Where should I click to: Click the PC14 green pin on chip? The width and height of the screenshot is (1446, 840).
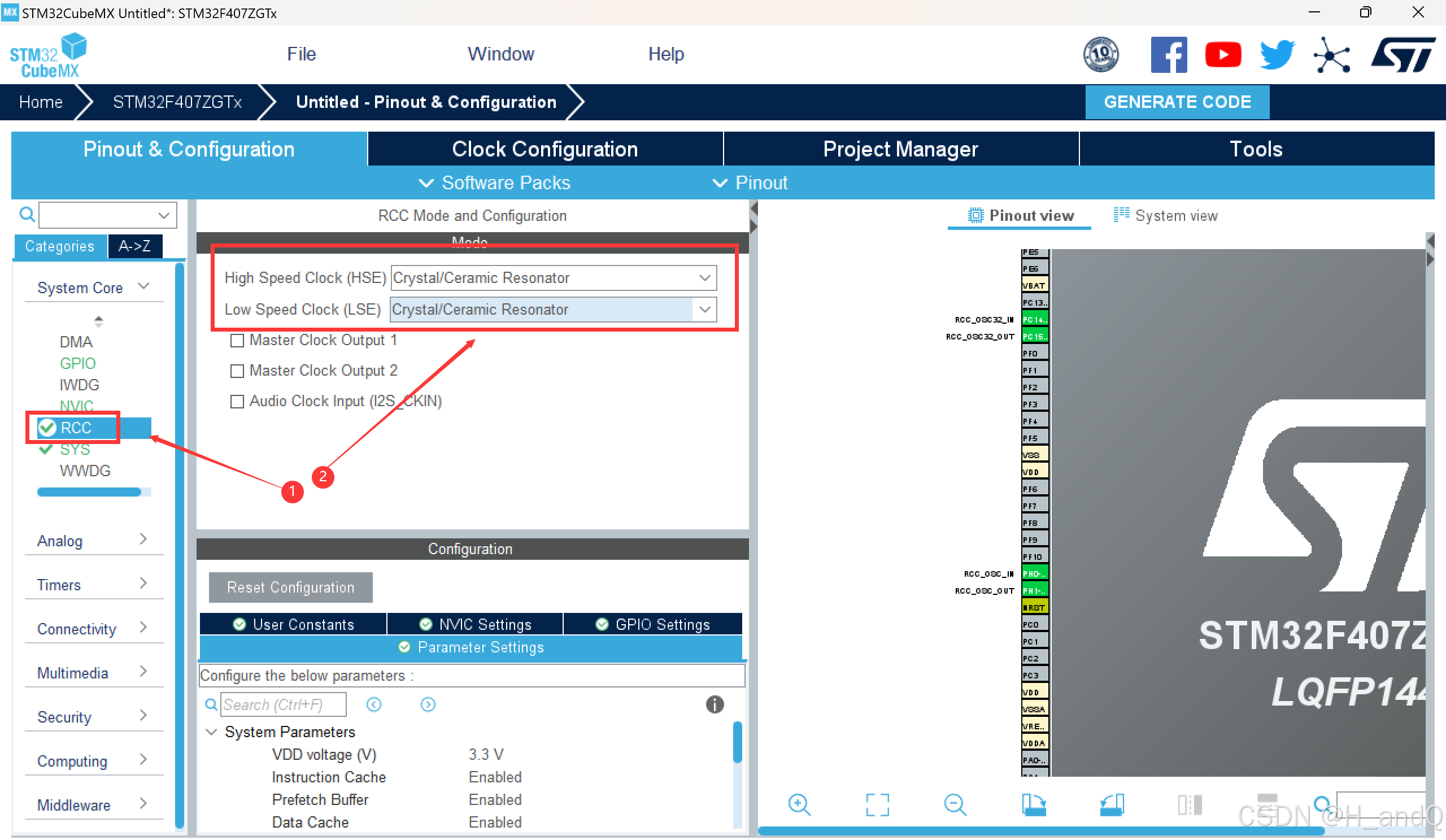pos(1035,320)
